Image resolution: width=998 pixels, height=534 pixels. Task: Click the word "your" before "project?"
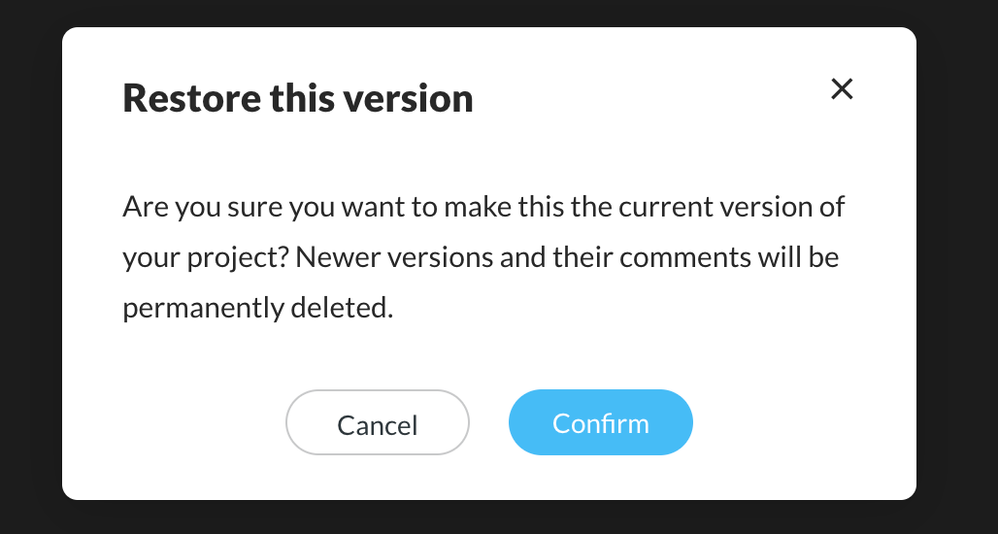149,258
